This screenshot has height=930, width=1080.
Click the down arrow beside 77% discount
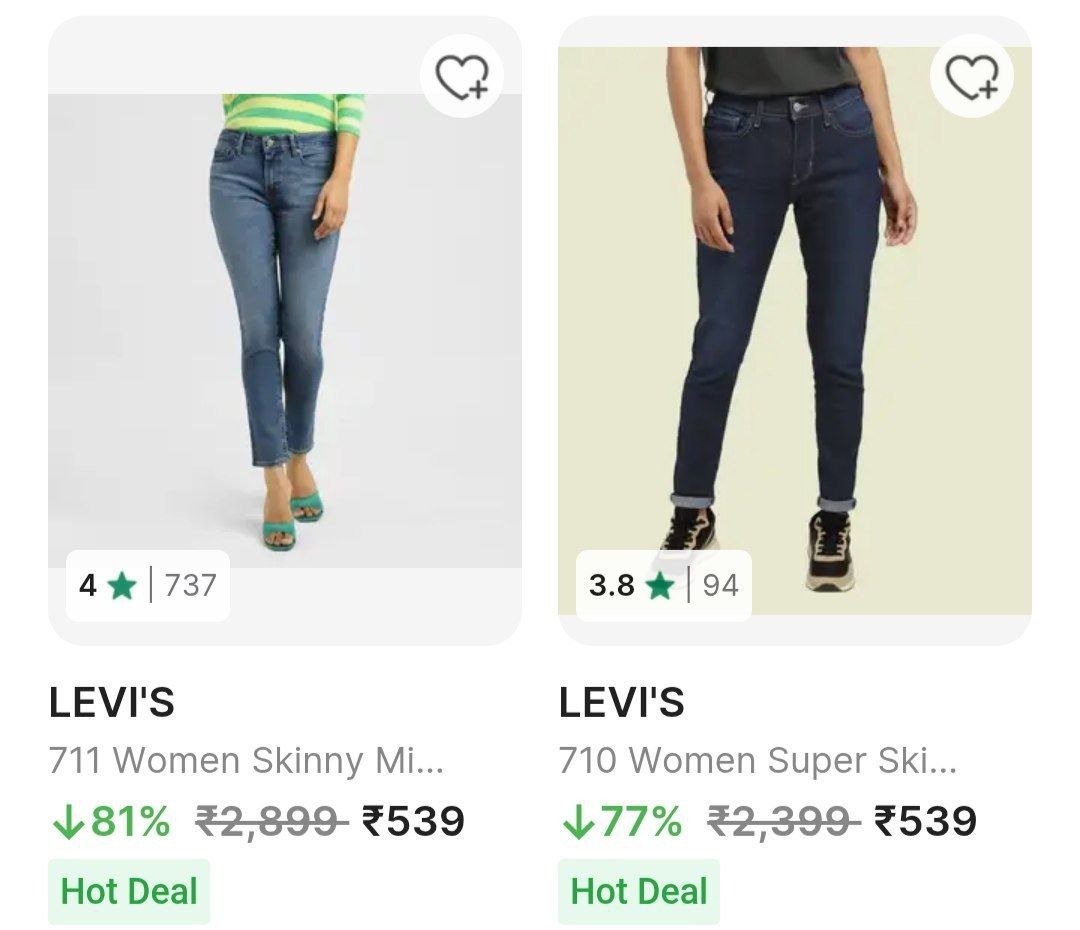pyautogui.click(x=577, y=822)
